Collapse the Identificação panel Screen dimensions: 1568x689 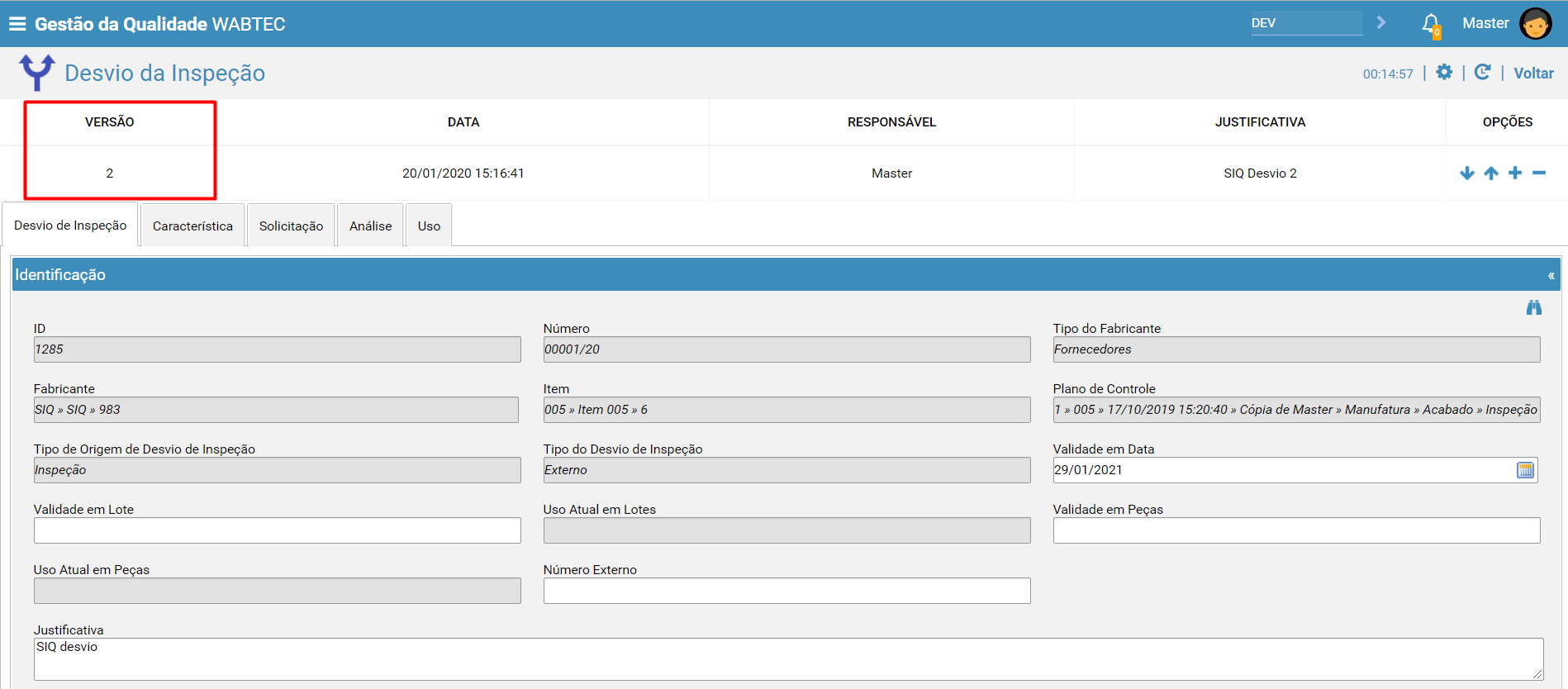pos(1551,275)
